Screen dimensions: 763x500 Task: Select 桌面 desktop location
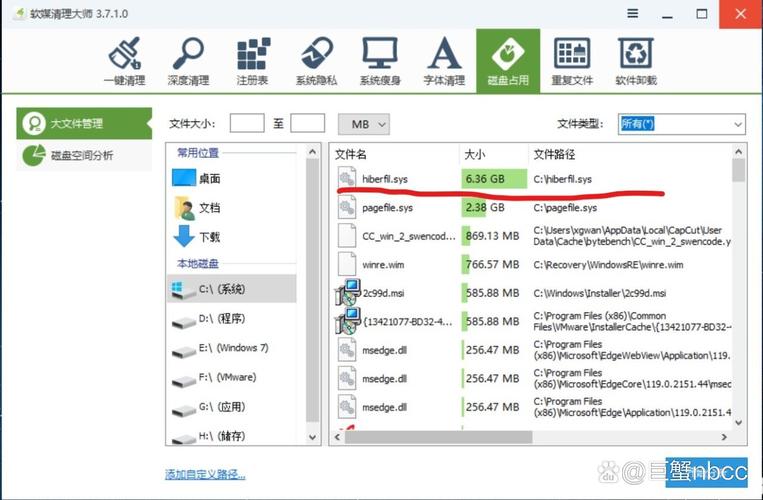coord(231,179)
